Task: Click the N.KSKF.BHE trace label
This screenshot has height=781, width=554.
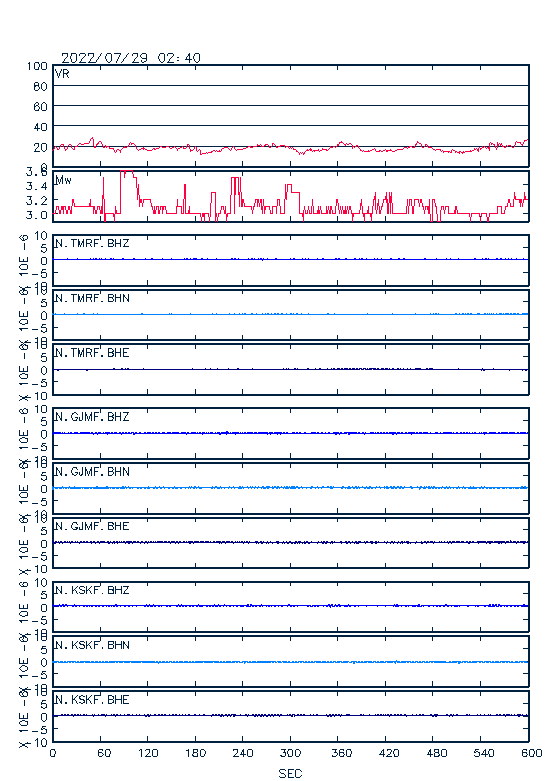Action: [x=92, y=699]
